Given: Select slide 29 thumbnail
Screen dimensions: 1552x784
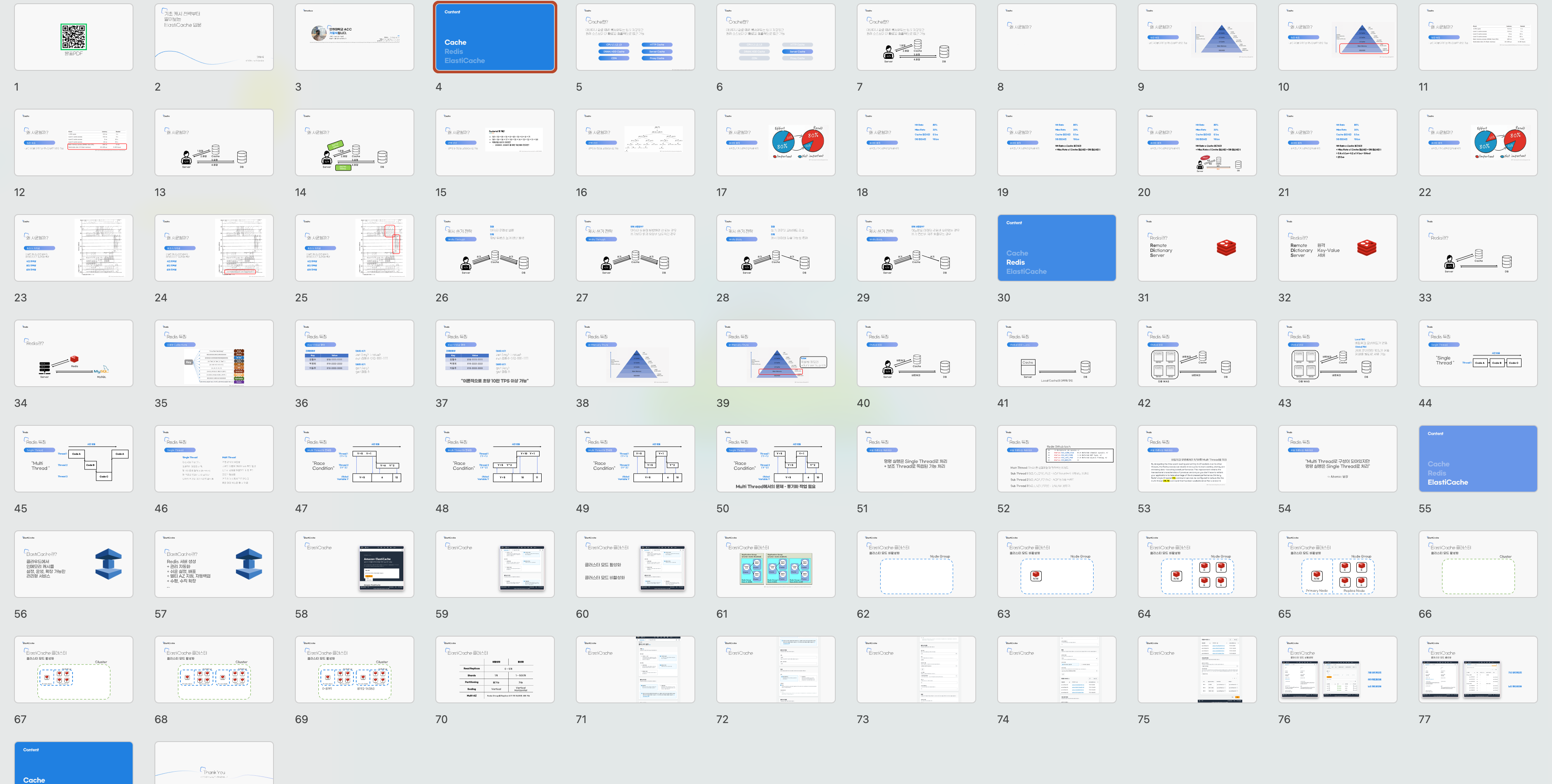Looking at the screenshot, I should (916, 247).
